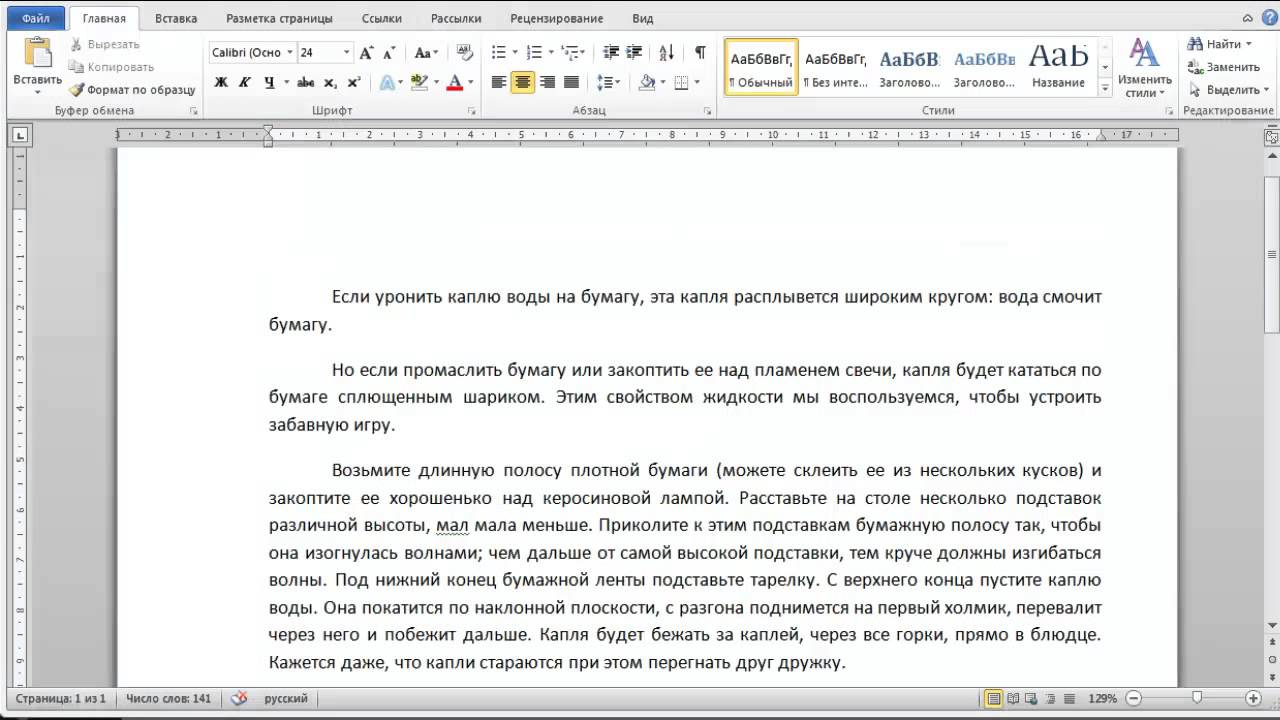Click the Text Effects glowing A icon
This screenshot has height=720, width=1280.
point(387,82)
